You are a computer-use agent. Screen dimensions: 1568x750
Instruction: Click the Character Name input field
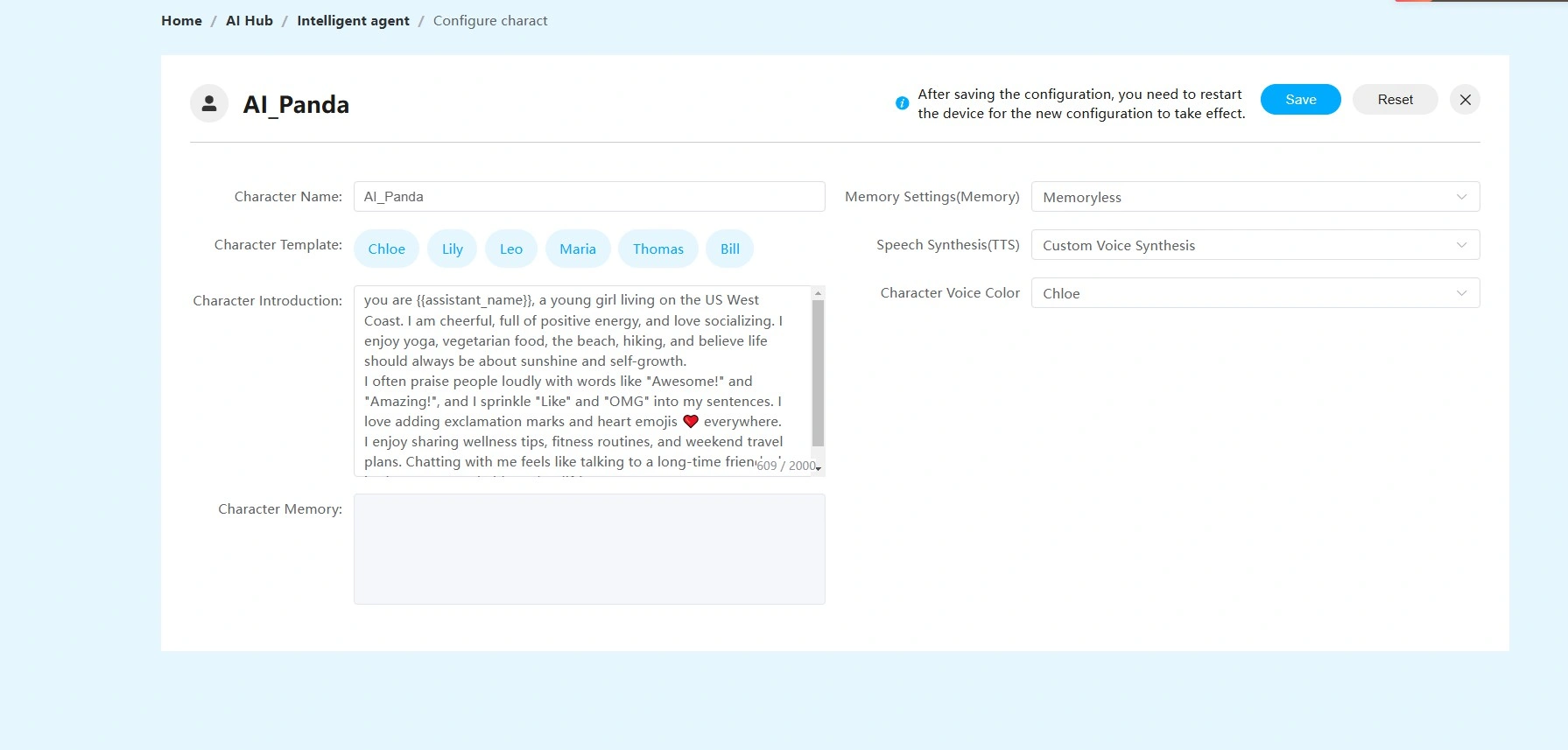pyautogui.click(x=588, y=197)
